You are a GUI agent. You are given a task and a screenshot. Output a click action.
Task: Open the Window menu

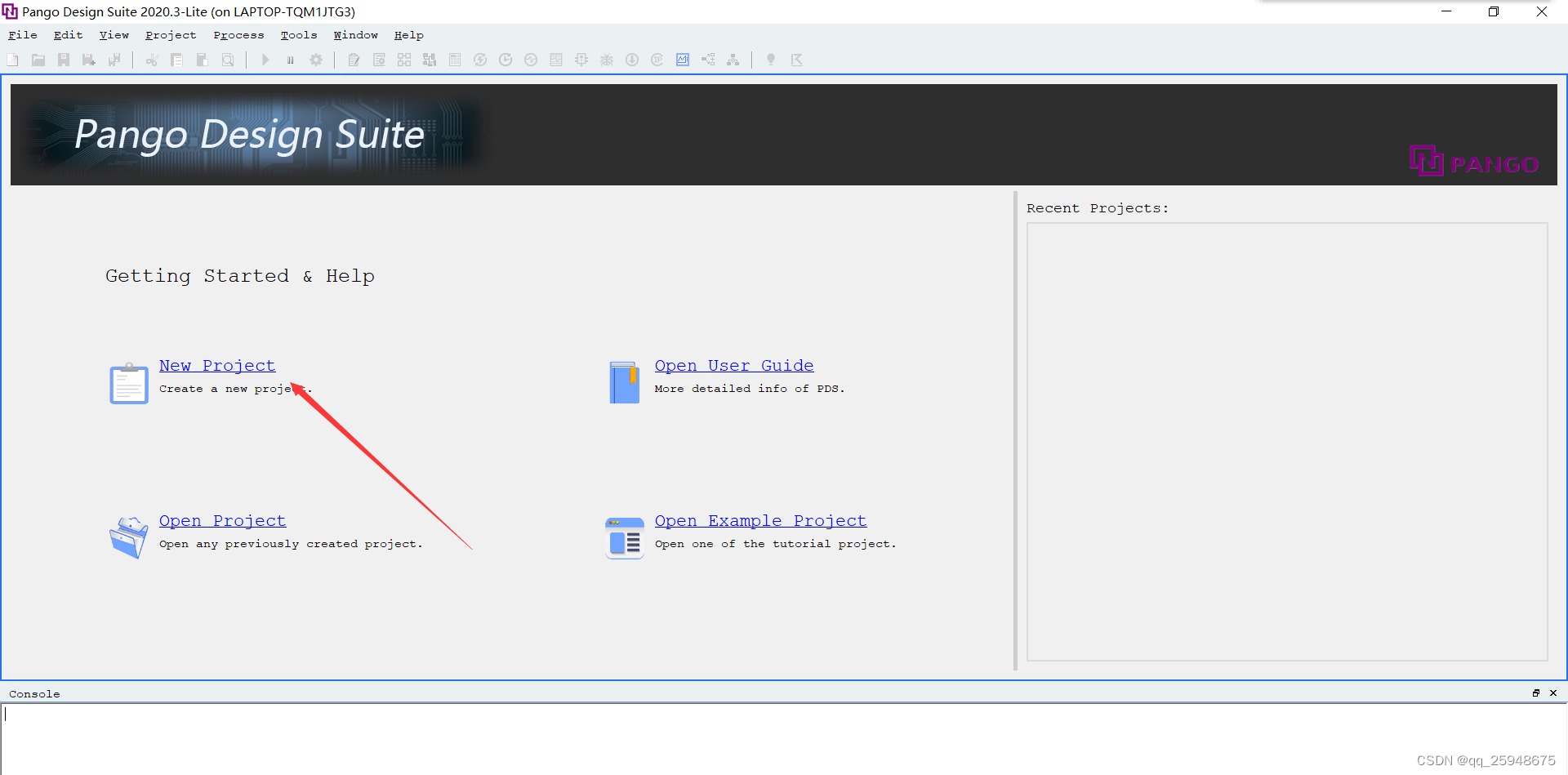[x=356, y=35]
